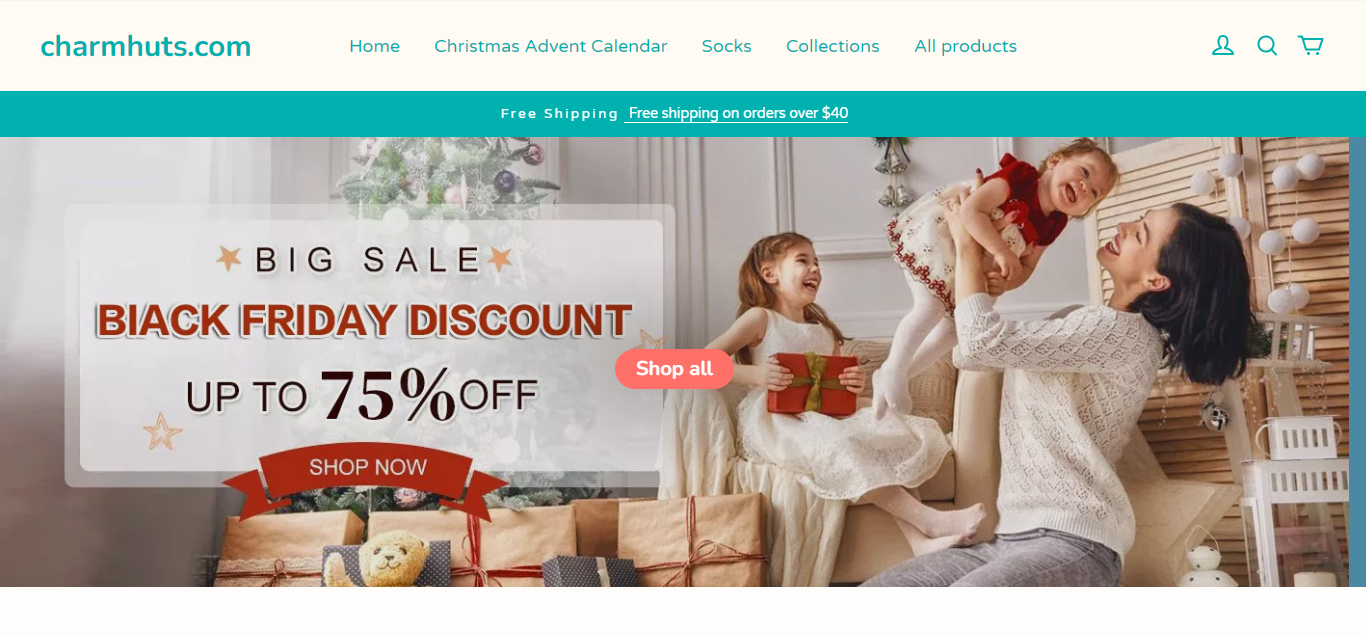Open the All products page
Image resolution: width=1366 pixels, height=635 pixels.
click(965, 46)
